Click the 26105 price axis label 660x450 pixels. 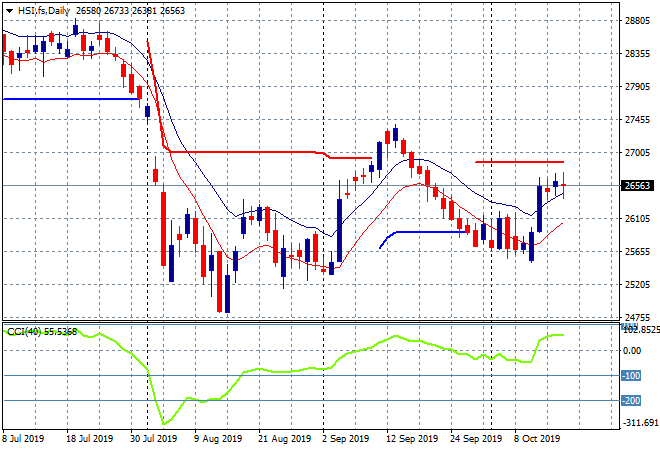[637, 218]
